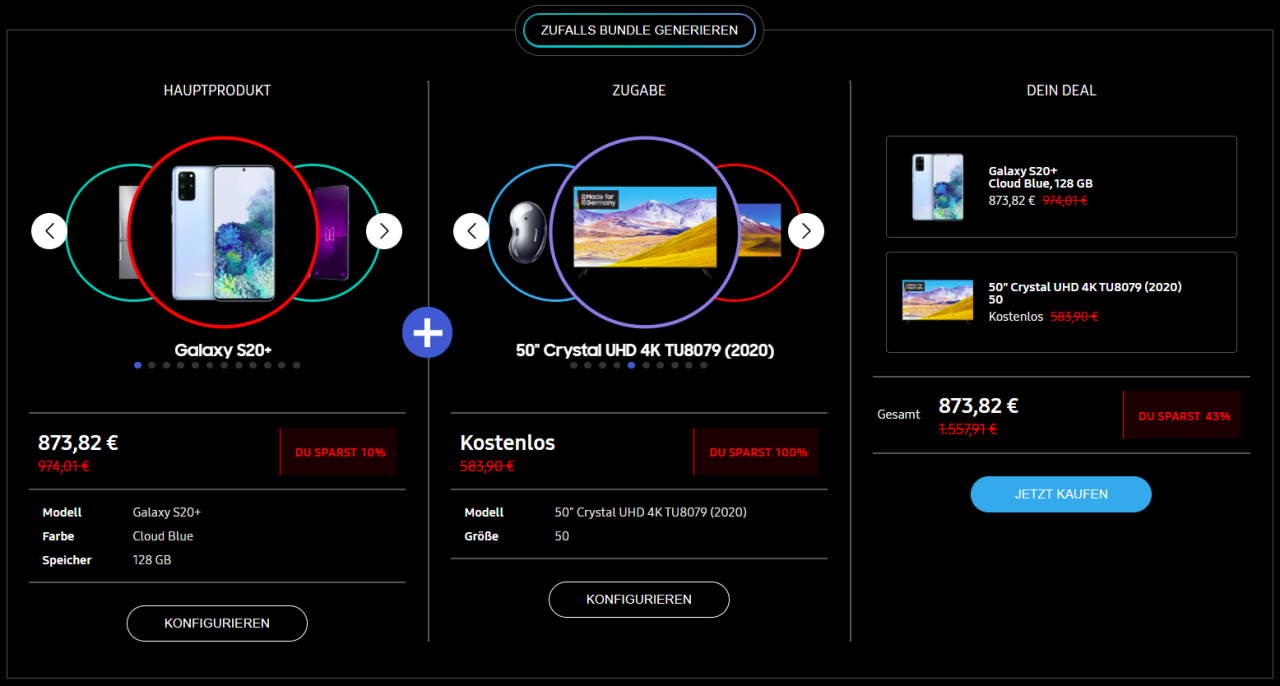
Task: Click "Cloud Blue, 128 GB" text in deal card
Action: point(1040,184)
